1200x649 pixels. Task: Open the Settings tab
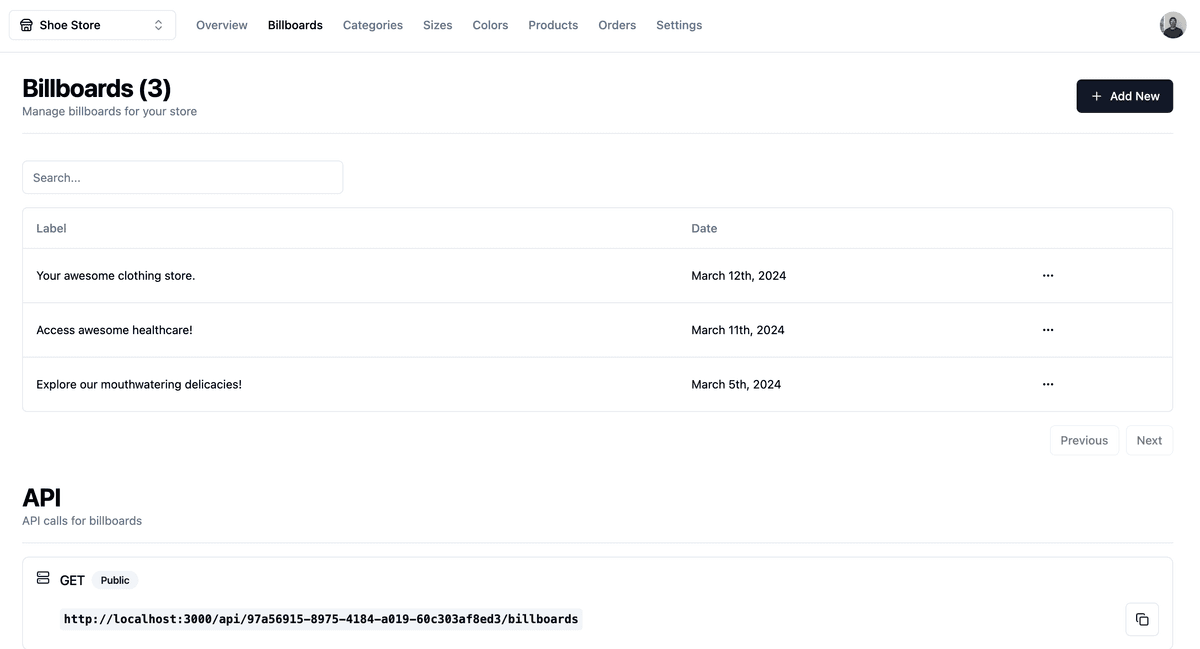coord(679,25)
